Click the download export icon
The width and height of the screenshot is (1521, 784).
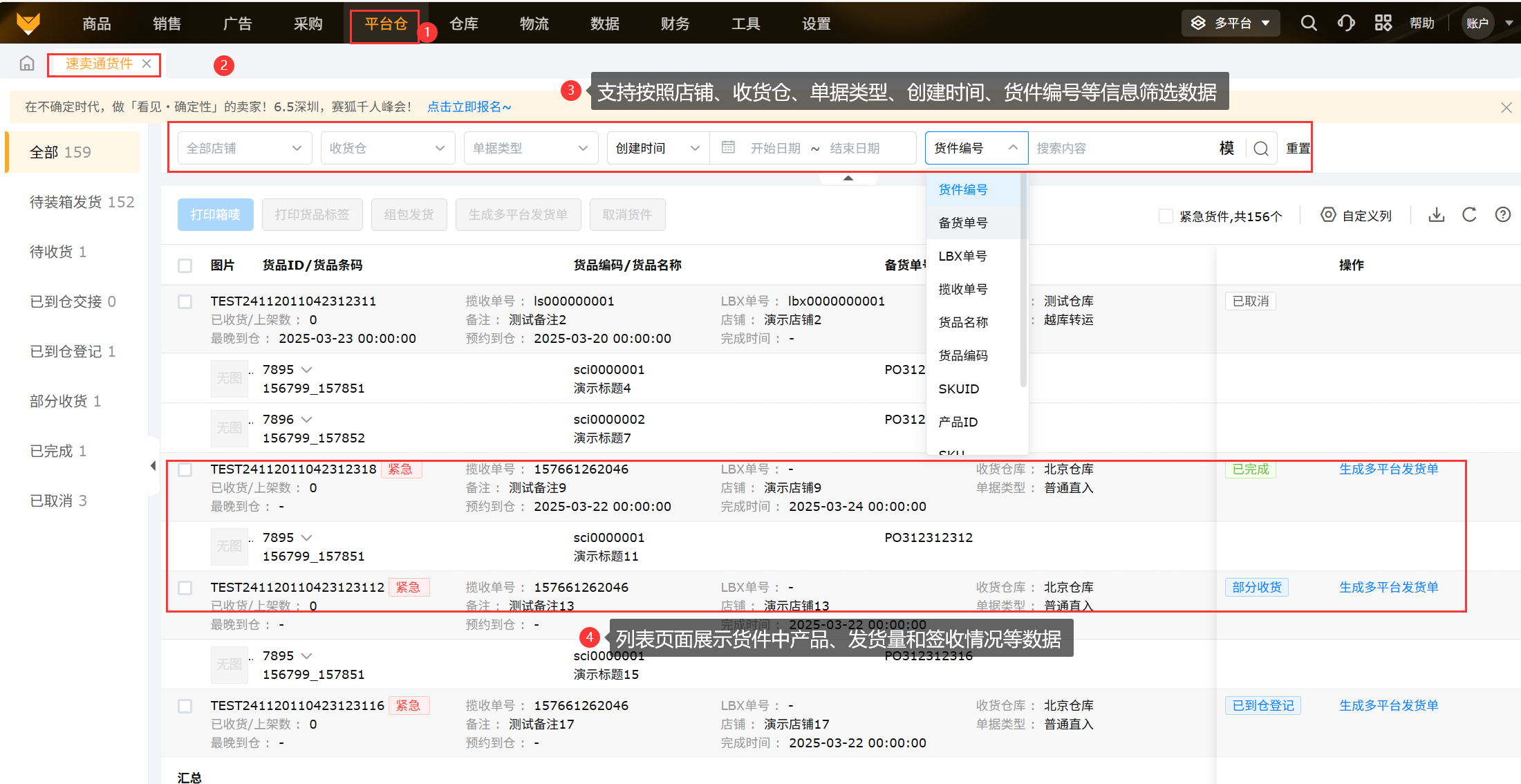[1437, 215]
